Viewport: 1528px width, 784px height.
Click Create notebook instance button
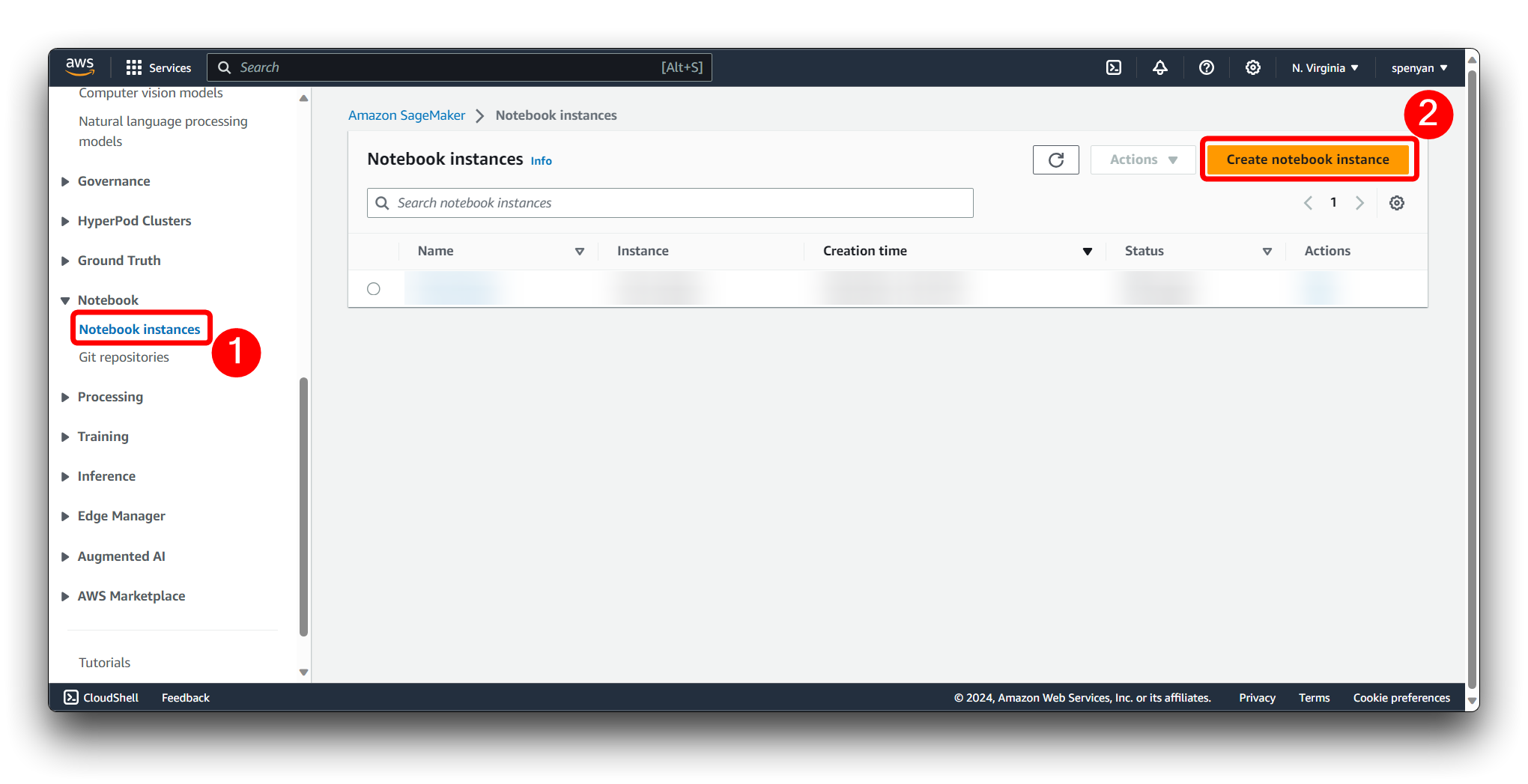coord(1308,159)
